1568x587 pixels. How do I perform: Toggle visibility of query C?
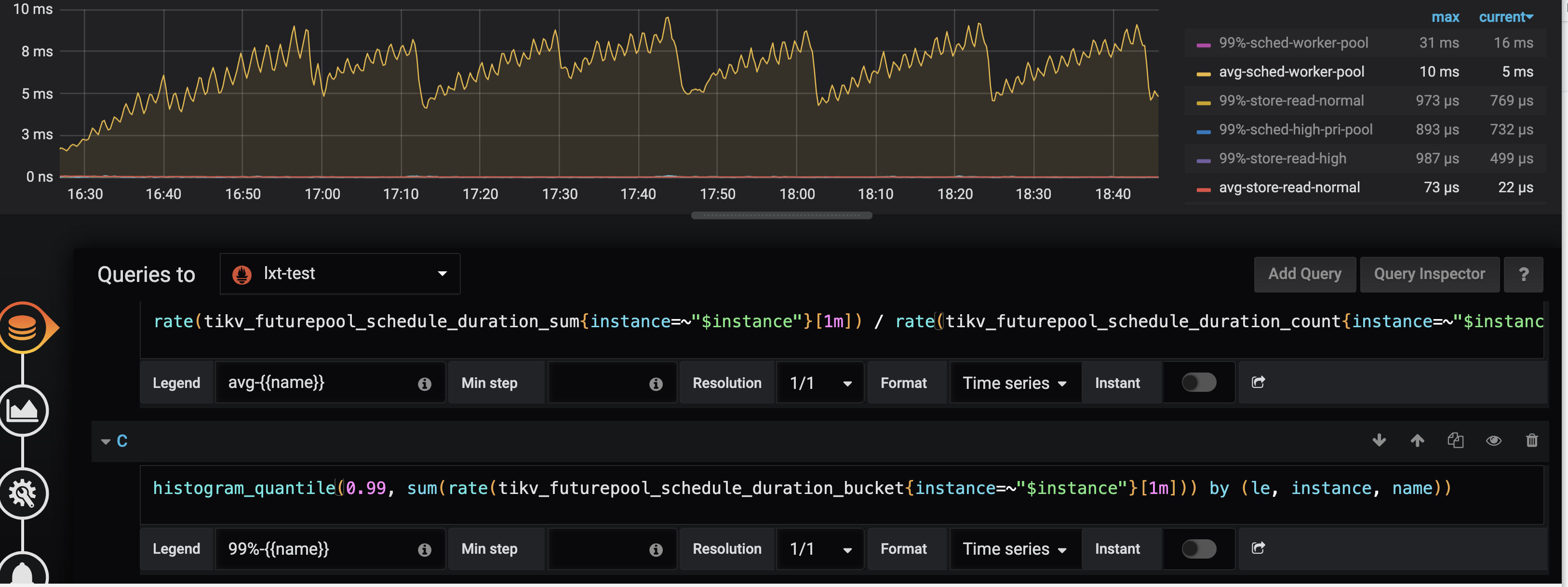pyautogui.click(x=1494, y=440)
